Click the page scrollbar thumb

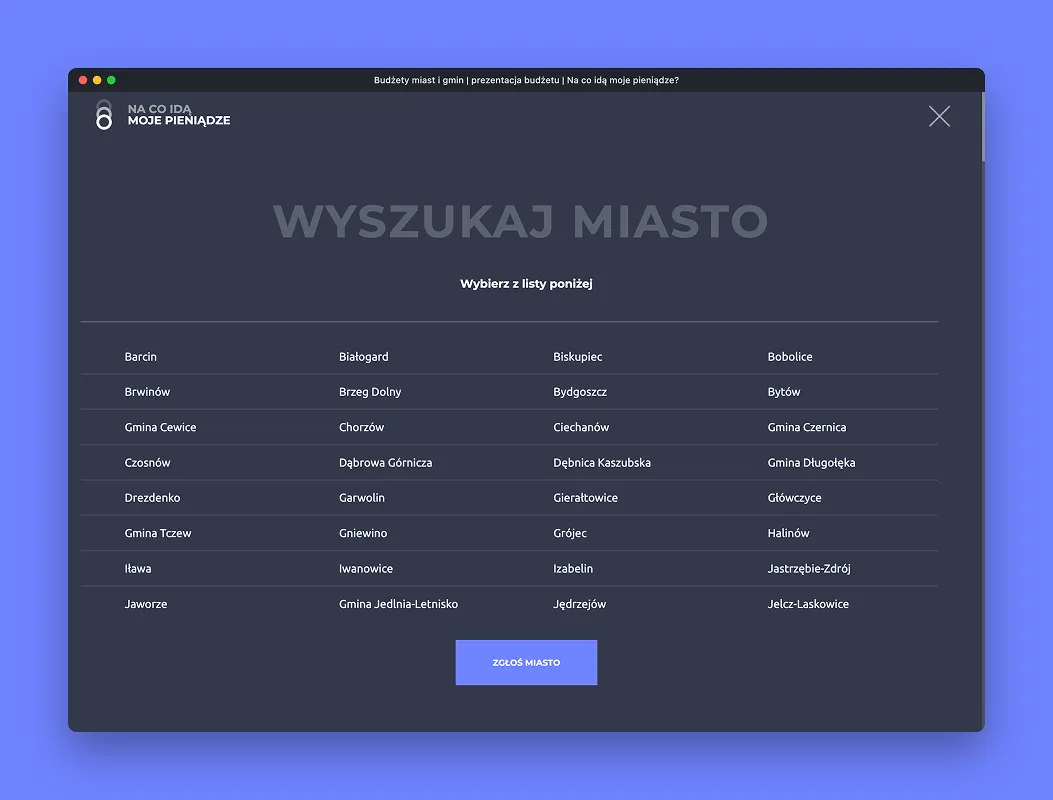[x=983, y=127]
